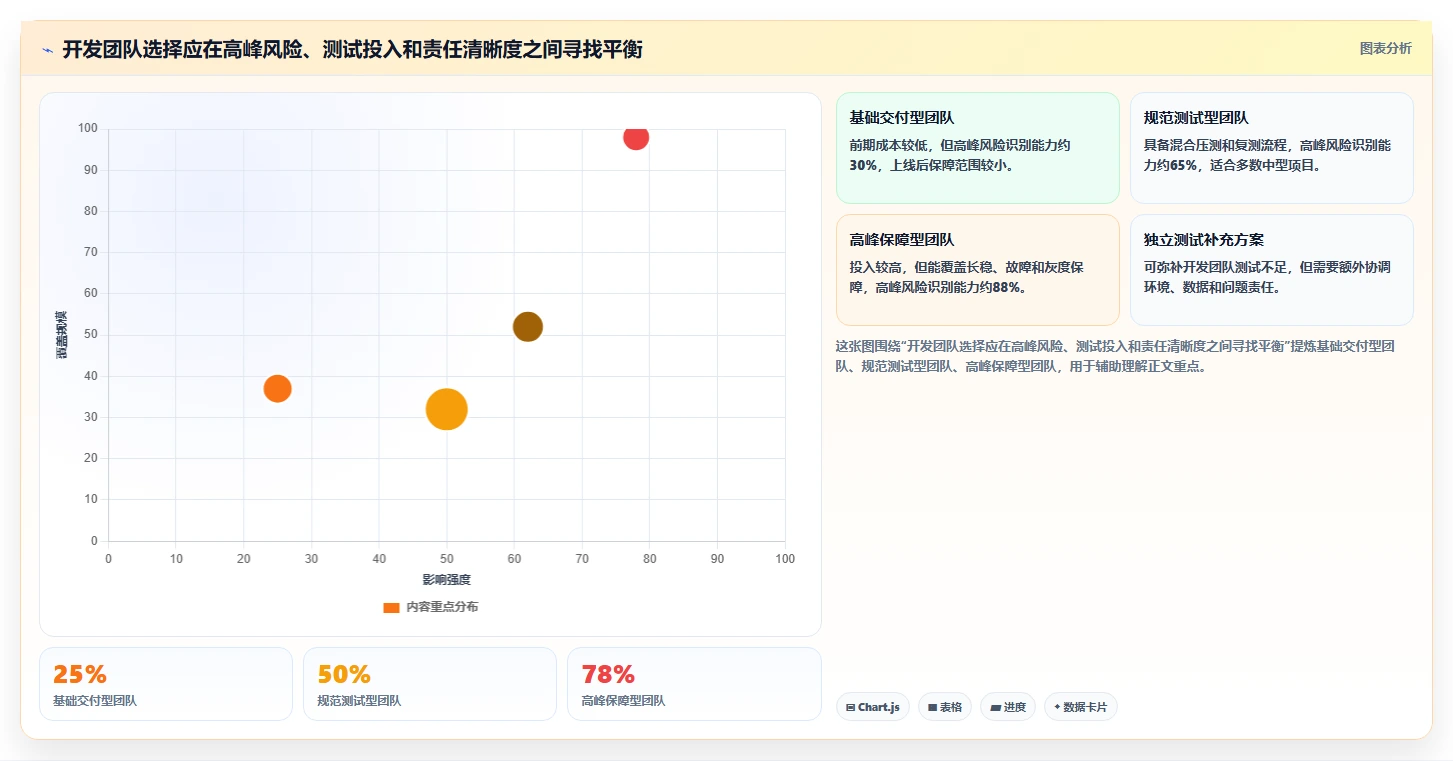Image resolution: width=1453 pixels, height=761 pixels.
Task: Click the x-axis tick label 100
Action: click(785, 558)
